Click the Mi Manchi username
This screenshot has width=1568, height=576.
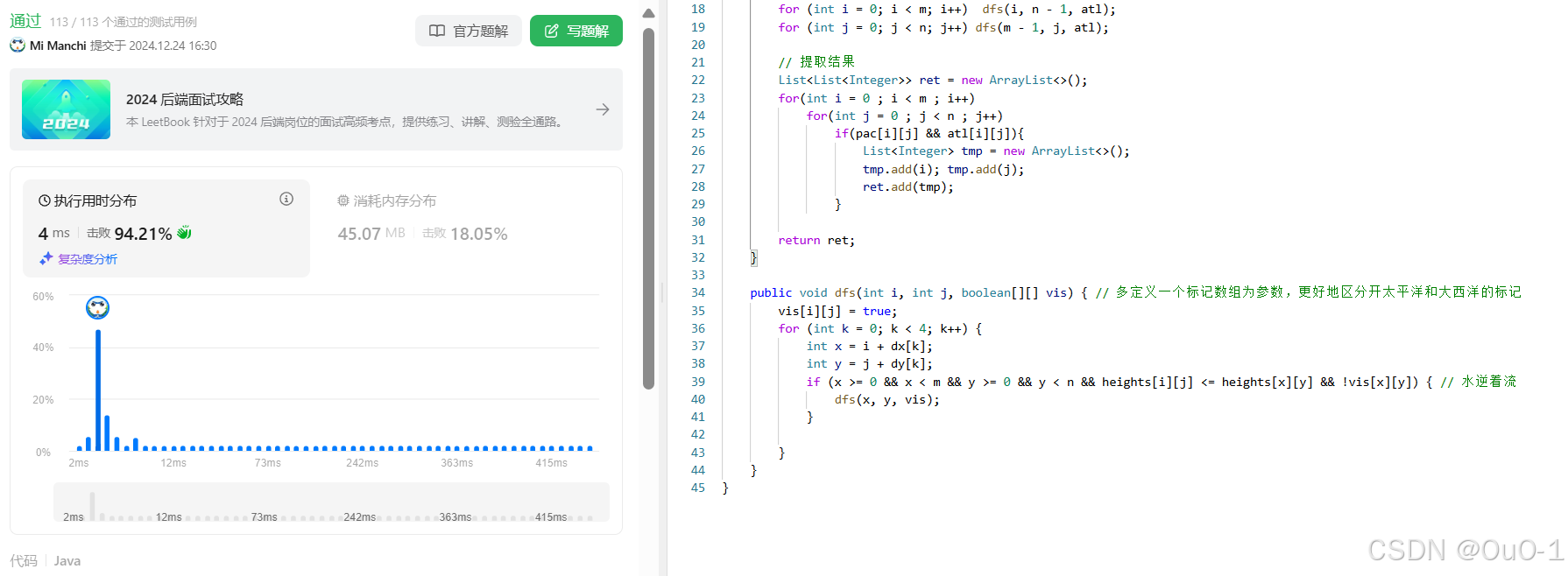(x=58, y=46)
